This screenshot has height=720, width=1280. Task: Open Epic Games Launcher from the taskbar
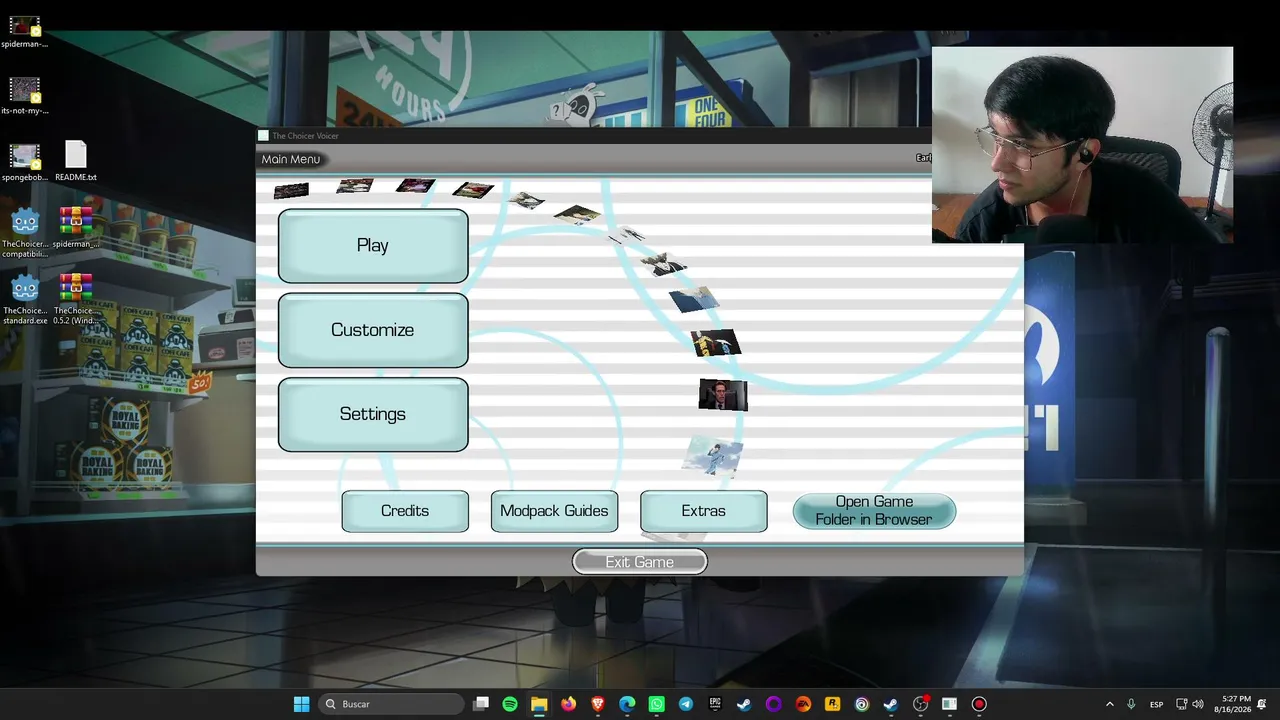[x=715, y=704]
